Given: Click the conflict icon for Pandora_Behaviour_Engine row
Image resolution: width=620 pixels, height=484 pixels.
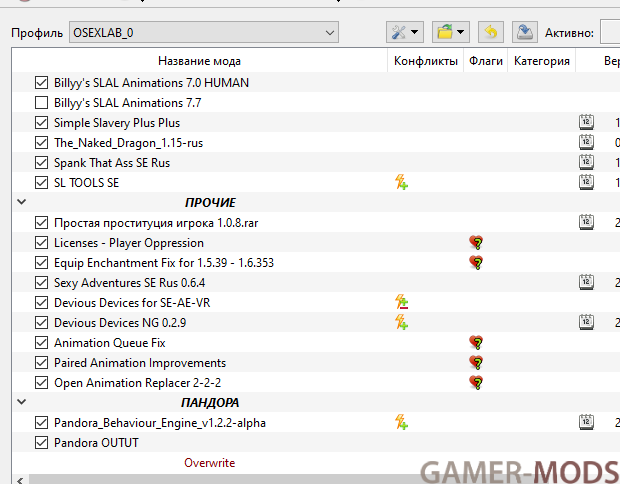Looking at the screenshot, I should click(401, 422).
